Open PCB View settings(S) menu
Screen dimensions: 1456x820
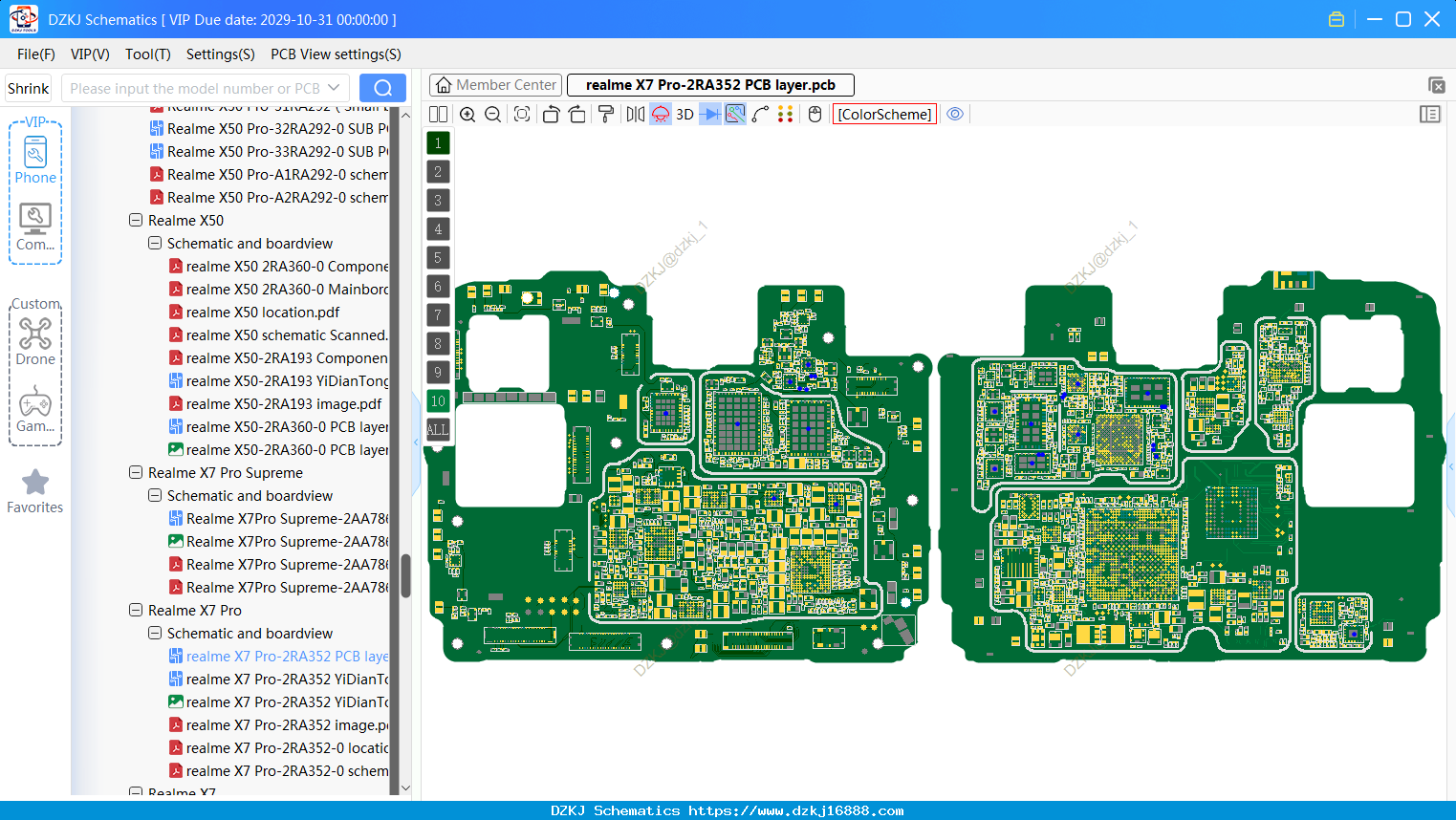(336, 54)
